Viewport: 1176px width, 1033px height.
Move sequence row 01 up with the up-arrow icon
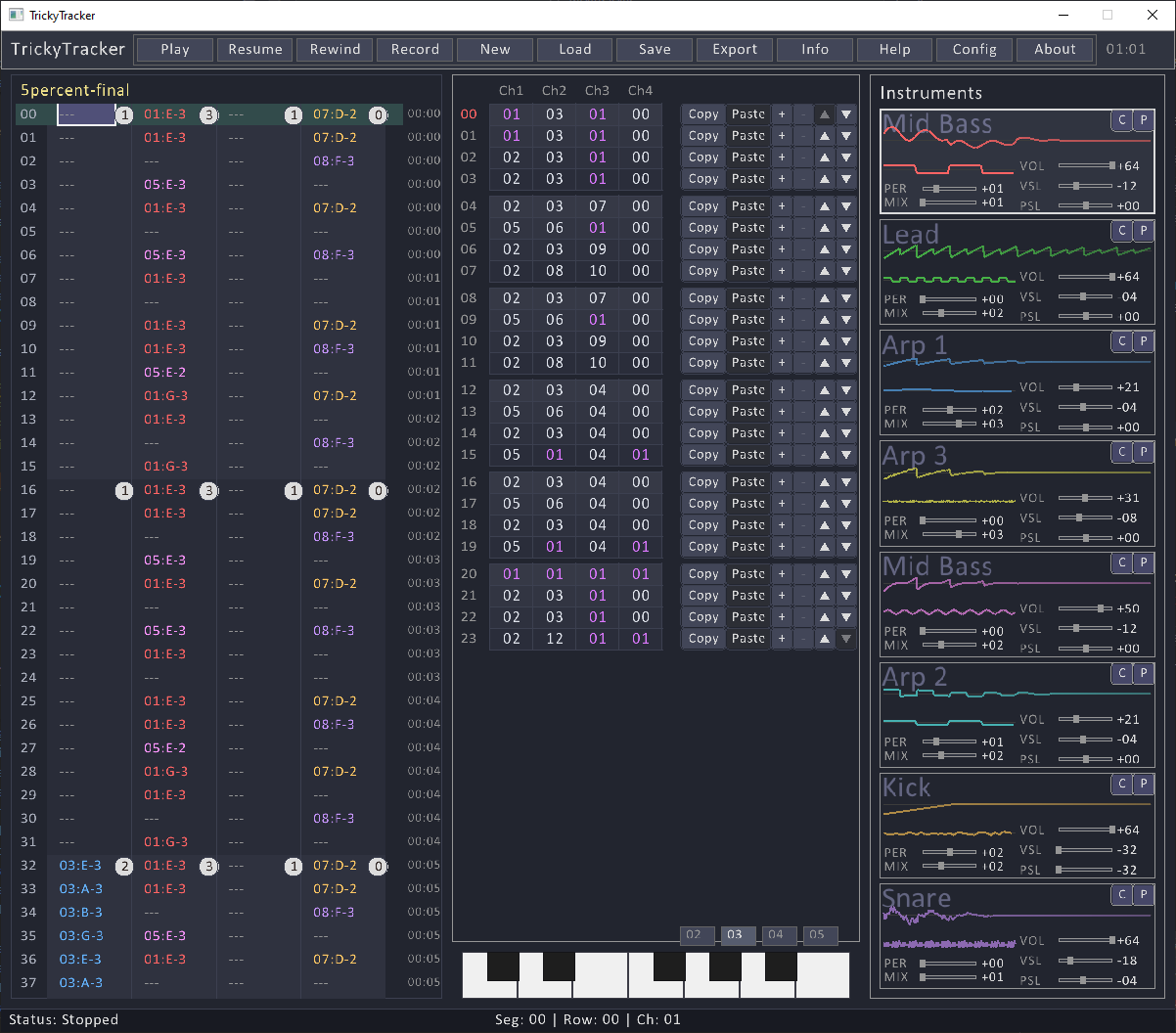825,135
